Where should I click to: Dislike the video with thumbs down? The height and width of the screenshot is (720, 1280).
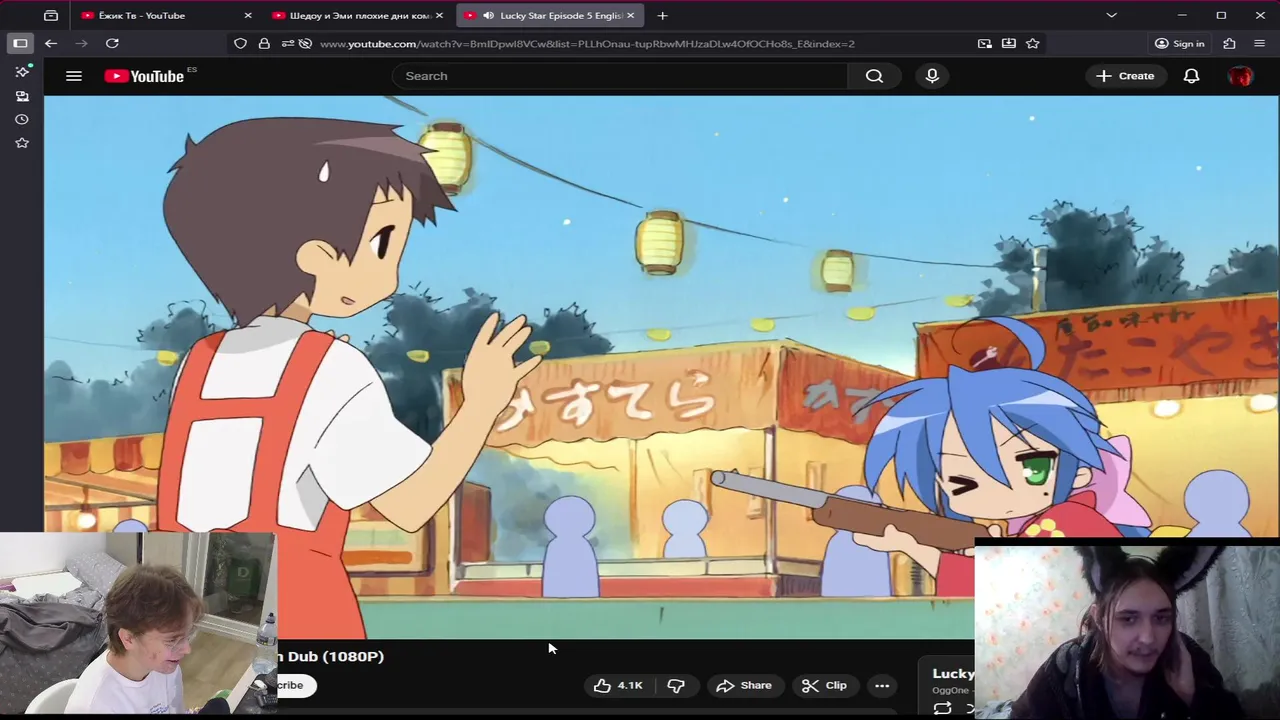pyautogui.click(x=676, y=685)
